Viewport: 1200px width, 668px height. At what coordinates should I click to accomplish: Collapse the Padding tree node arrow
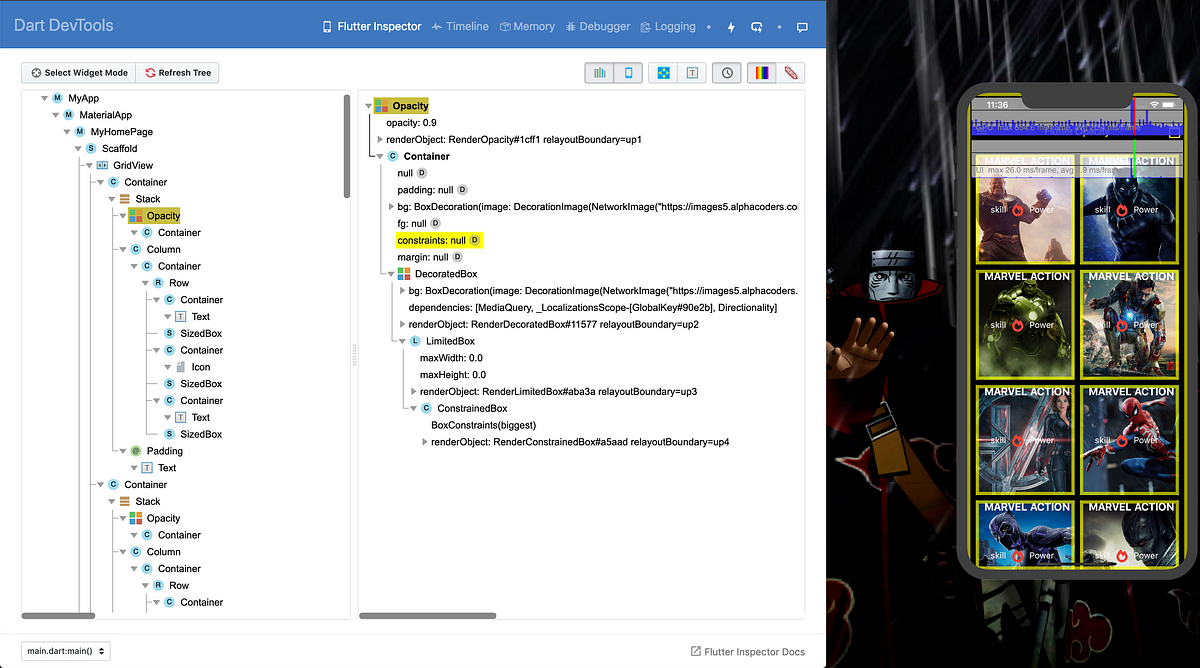coord(122,451)
